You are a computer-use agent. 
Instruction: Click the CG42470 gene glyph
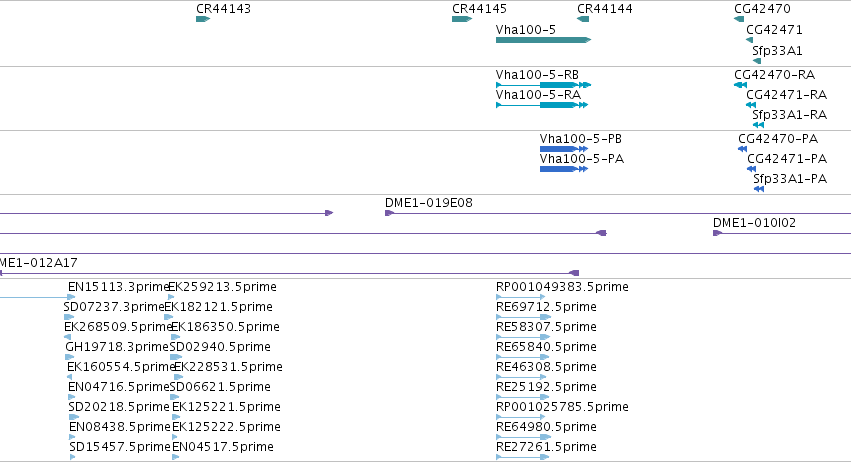[739, 19]
